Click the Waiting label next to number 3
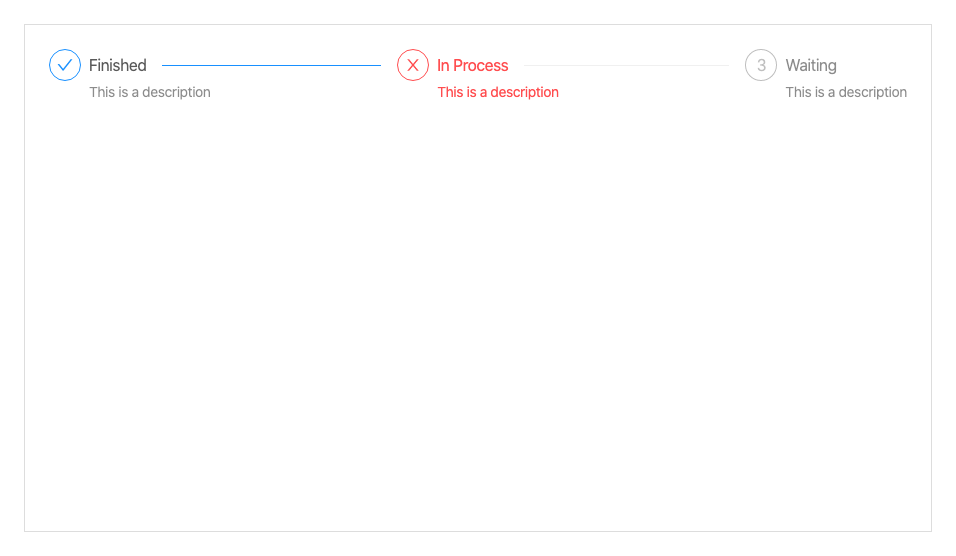This screenshot has width=956, height=556. coord(811,65)
